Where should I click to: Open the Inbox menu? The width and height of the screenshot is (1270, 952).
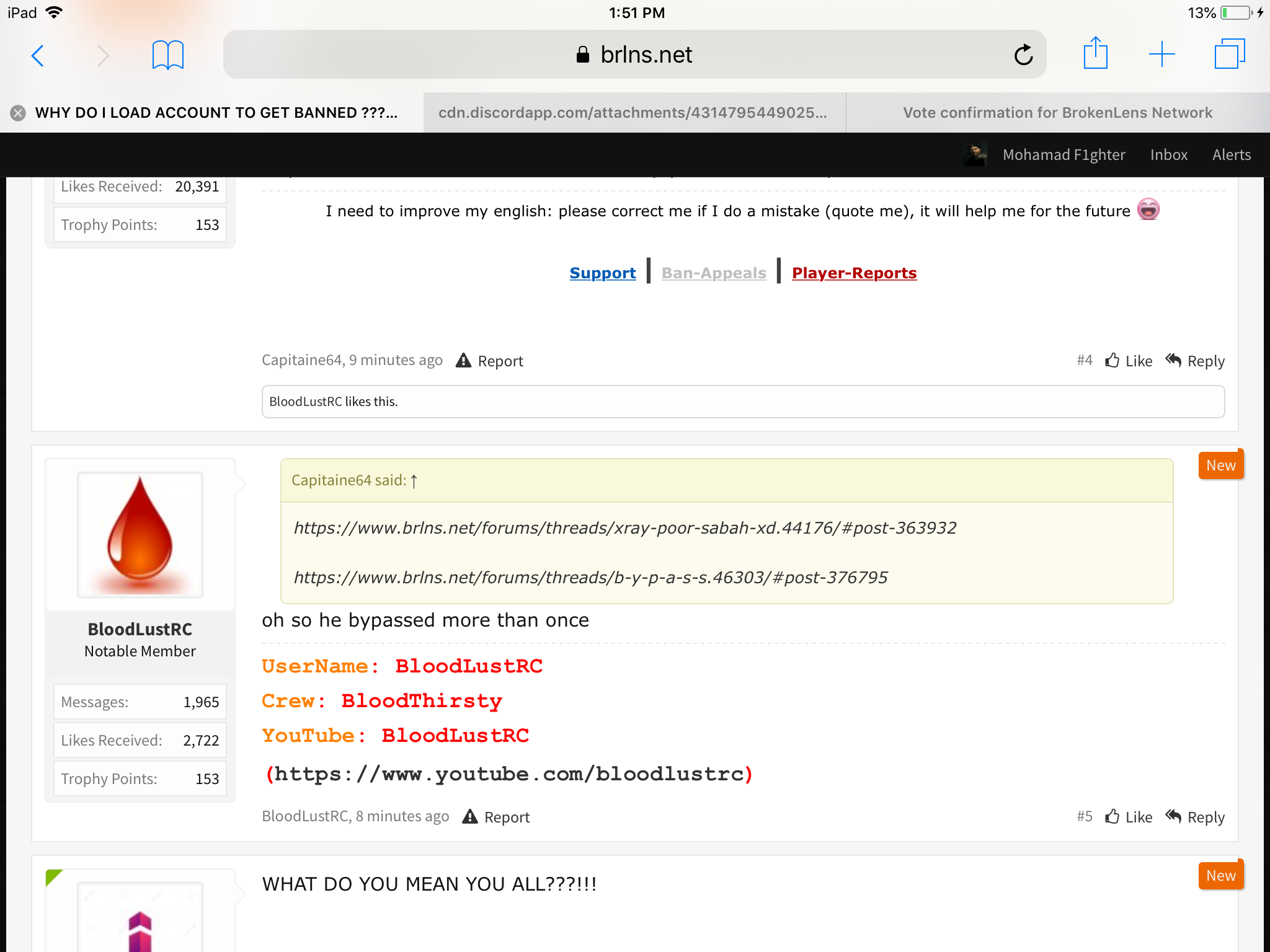point(1169,155)
